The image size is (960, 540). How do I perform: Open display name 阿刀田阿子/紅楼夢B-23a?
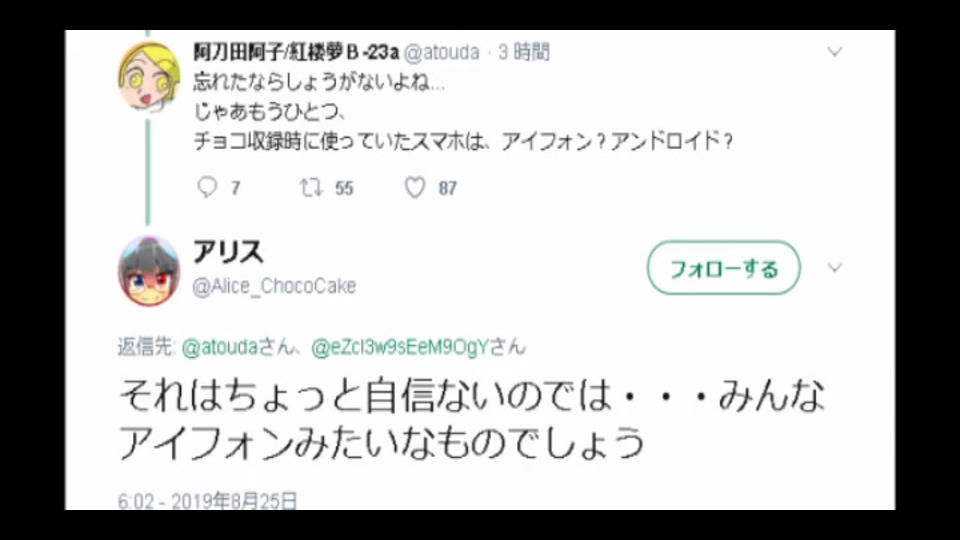click(296, 52)
